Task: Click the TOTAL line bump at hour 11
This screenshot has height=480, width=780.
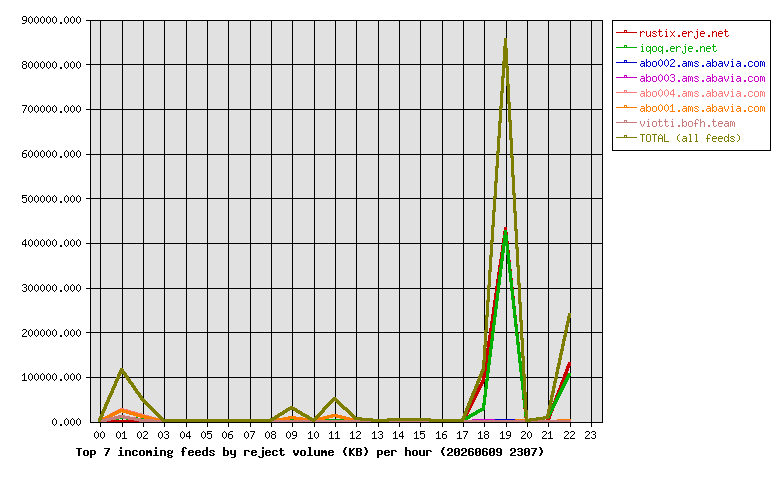Action: tap(334, 398)
